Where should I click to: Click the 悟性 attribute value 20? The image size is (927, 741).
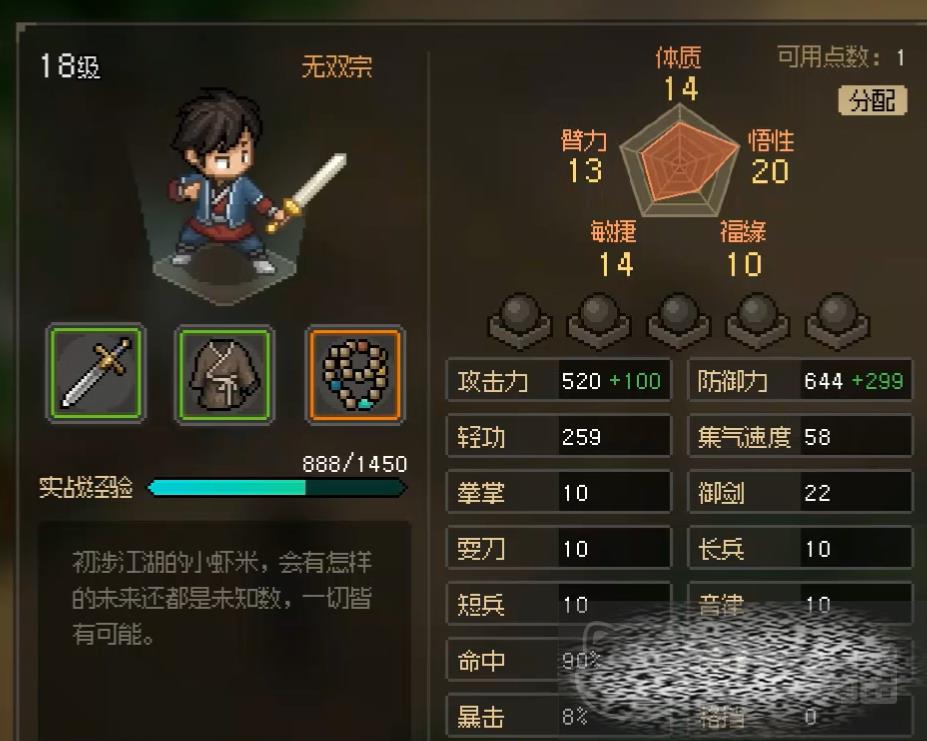(x=770, y=172)
